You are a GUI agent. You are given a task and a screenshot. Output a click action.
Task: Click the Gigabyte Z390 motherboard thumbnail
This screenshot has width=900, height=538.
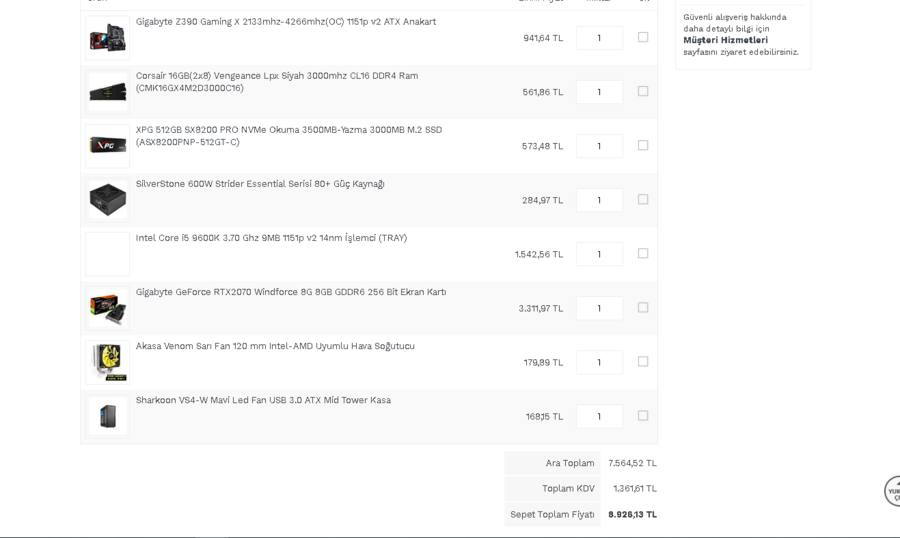(x=107, y=38)
